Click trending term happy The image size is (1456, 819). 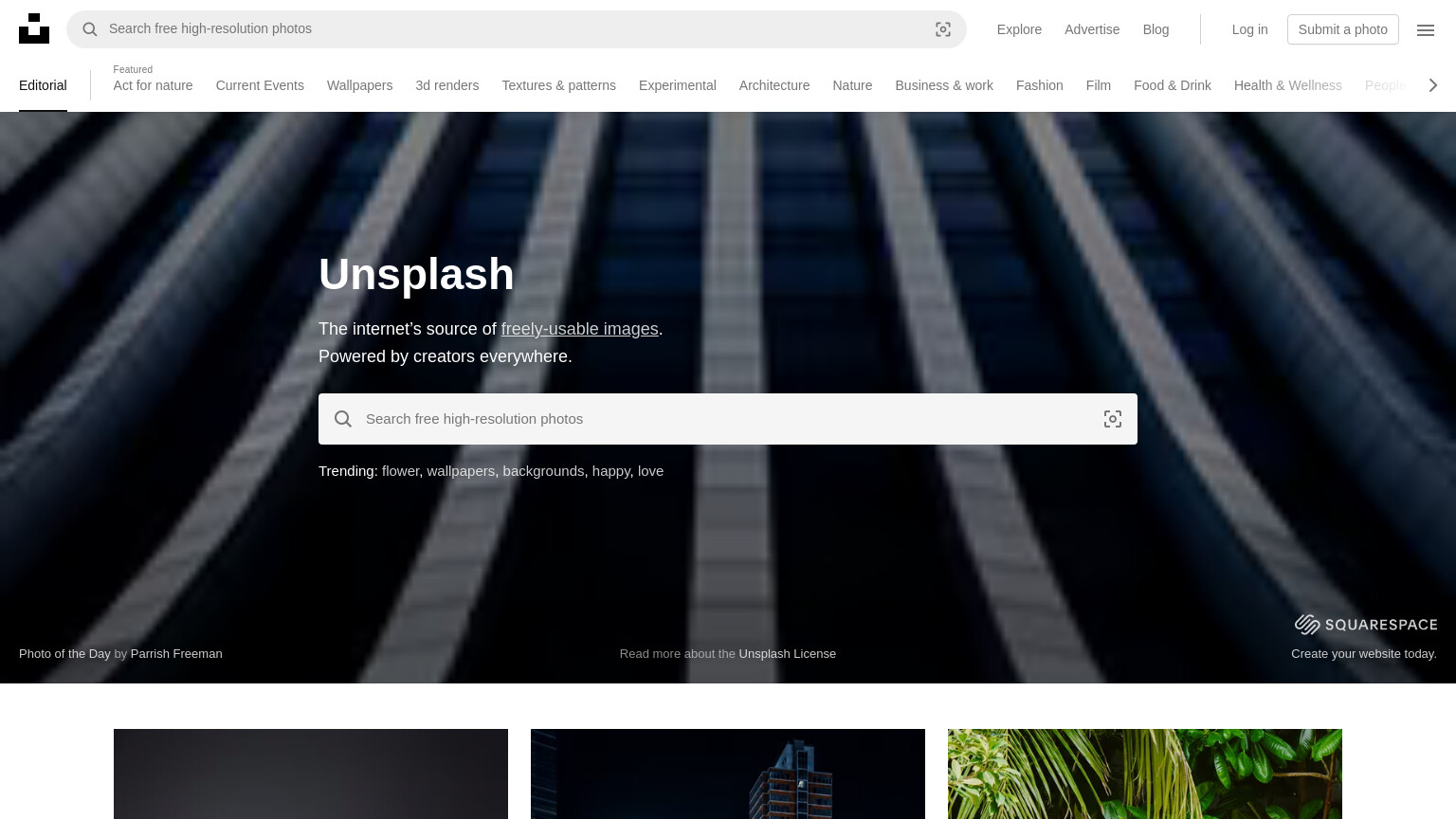pos(610,471)
